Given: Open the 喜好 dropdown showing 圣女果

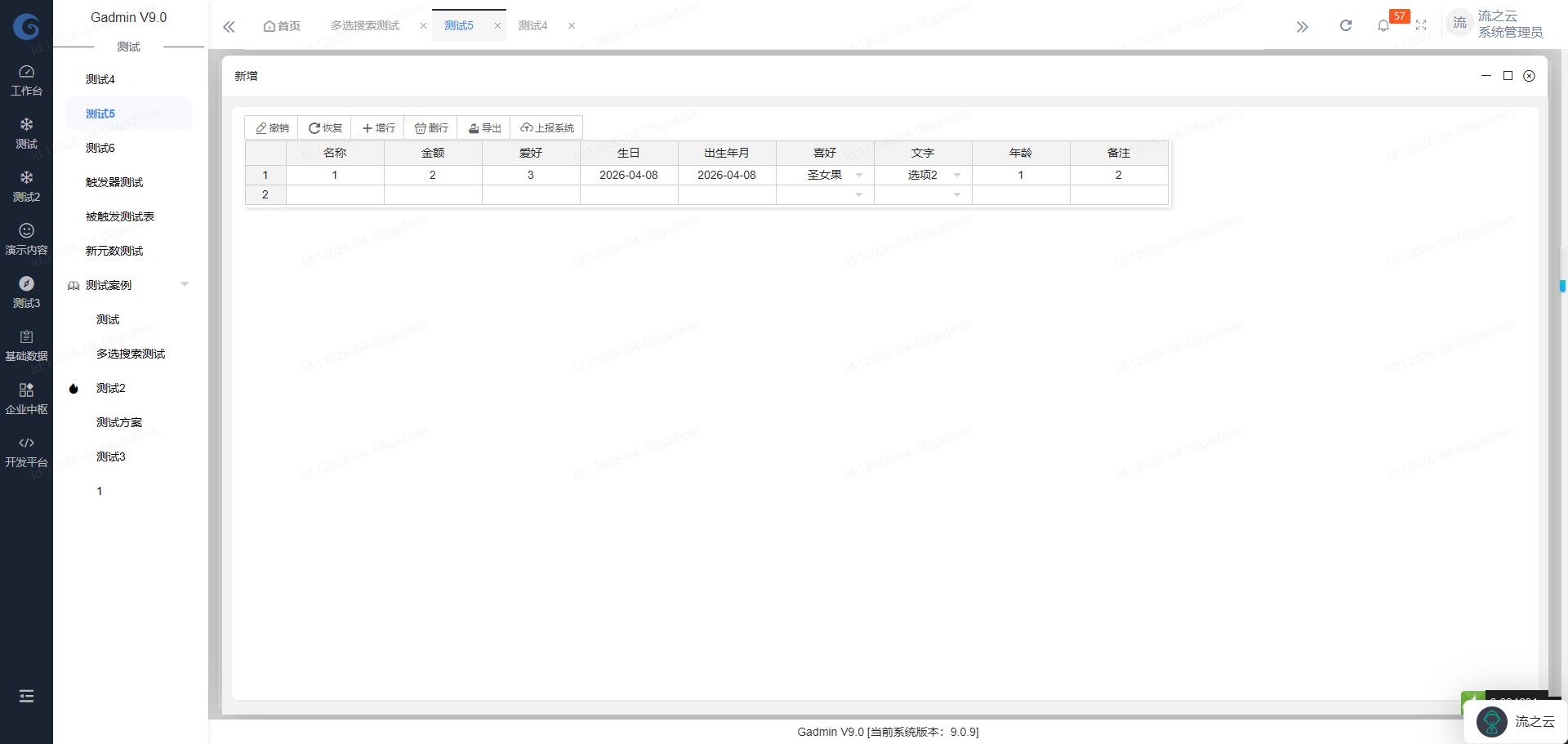Looking at the screenshot, I should (x=859, y=175).
